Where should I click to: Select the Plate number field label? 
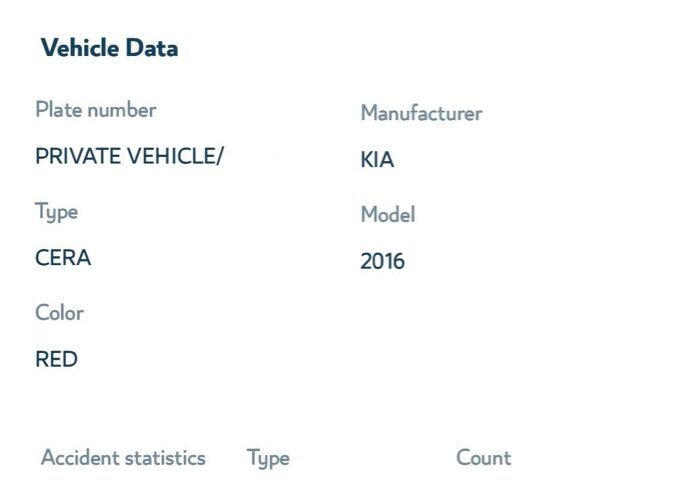[x=95, y=110]
